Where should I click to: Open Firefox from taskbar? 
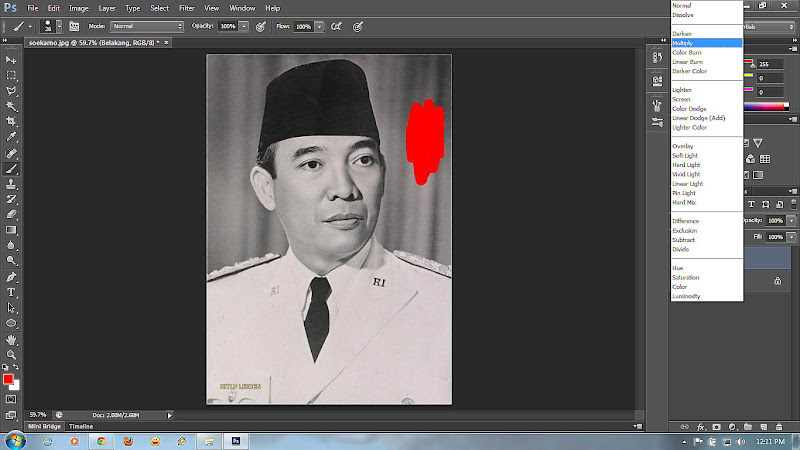click(128, 441)
